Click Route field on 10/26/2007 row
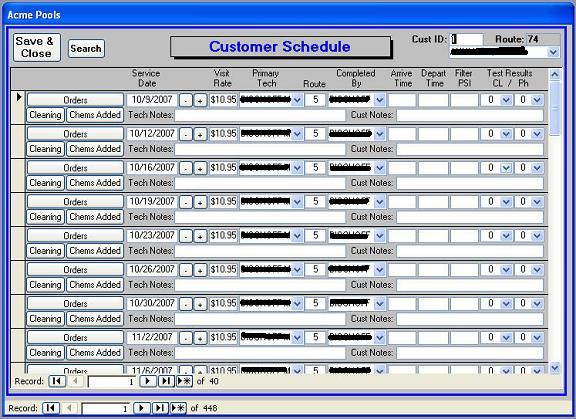576x419 pixels. [316, 270]
